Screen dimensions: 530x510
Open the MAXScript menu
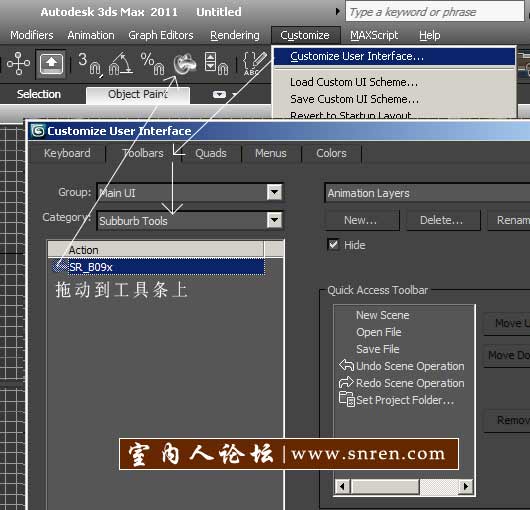coord(374,35)
